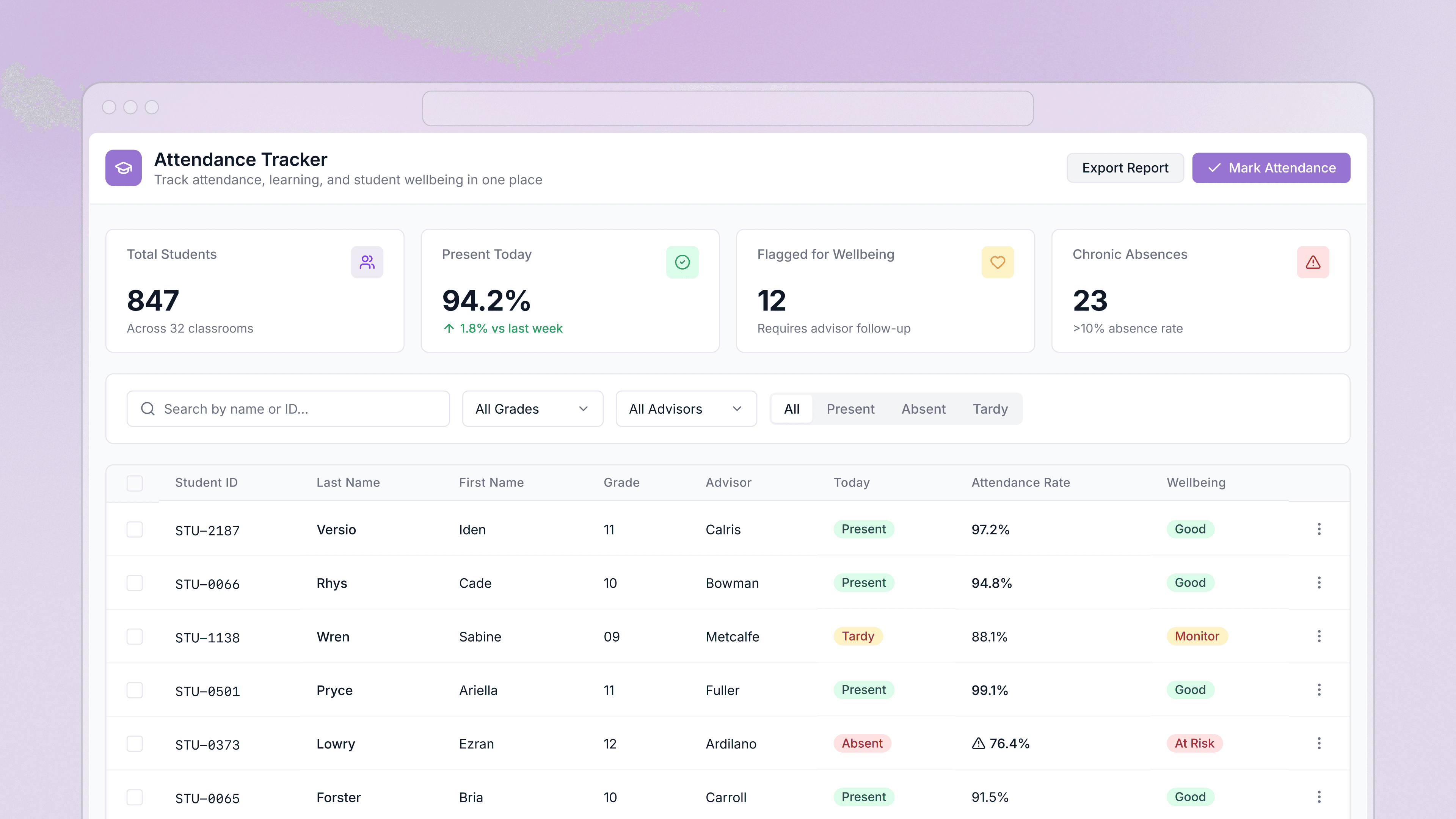Click the Monitor wellbeing badge
Image resolution: width=1456 pixels, height=819 pixels.
click(1197, 637)
